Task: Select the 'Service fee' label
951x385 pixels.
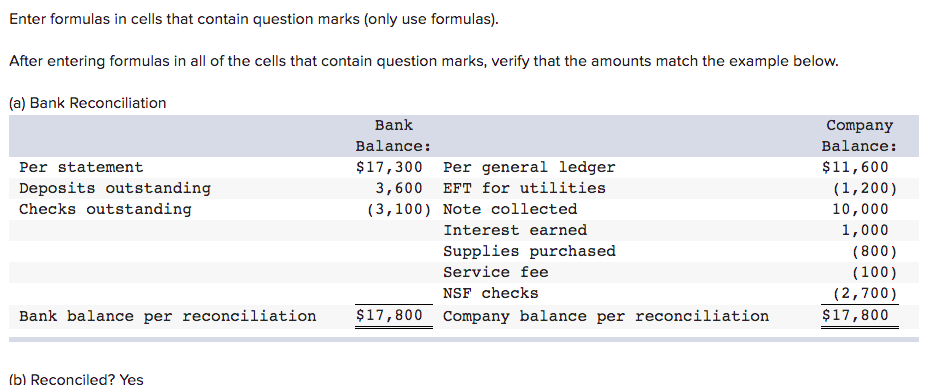Action: pos(496,272)
